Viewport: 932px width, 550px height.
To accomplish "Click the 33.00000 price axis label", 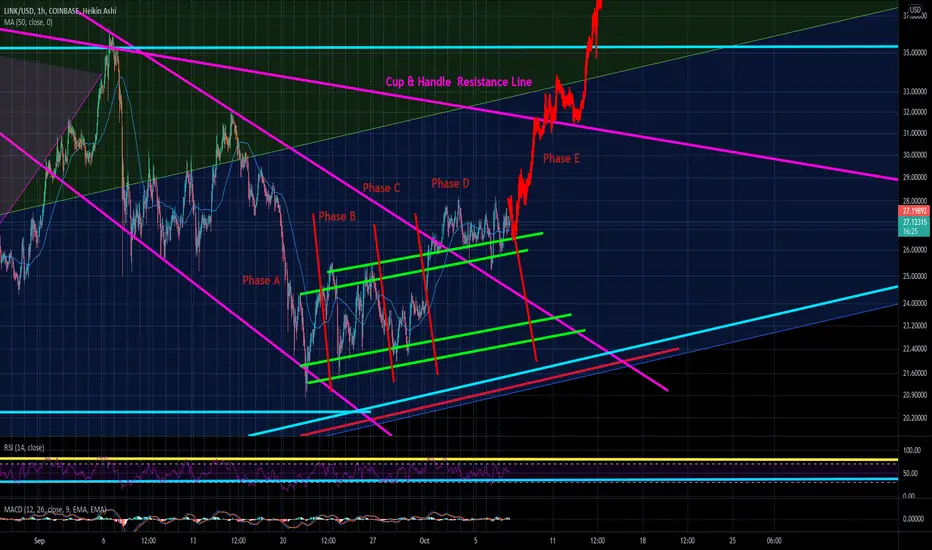I will point(915,92).
